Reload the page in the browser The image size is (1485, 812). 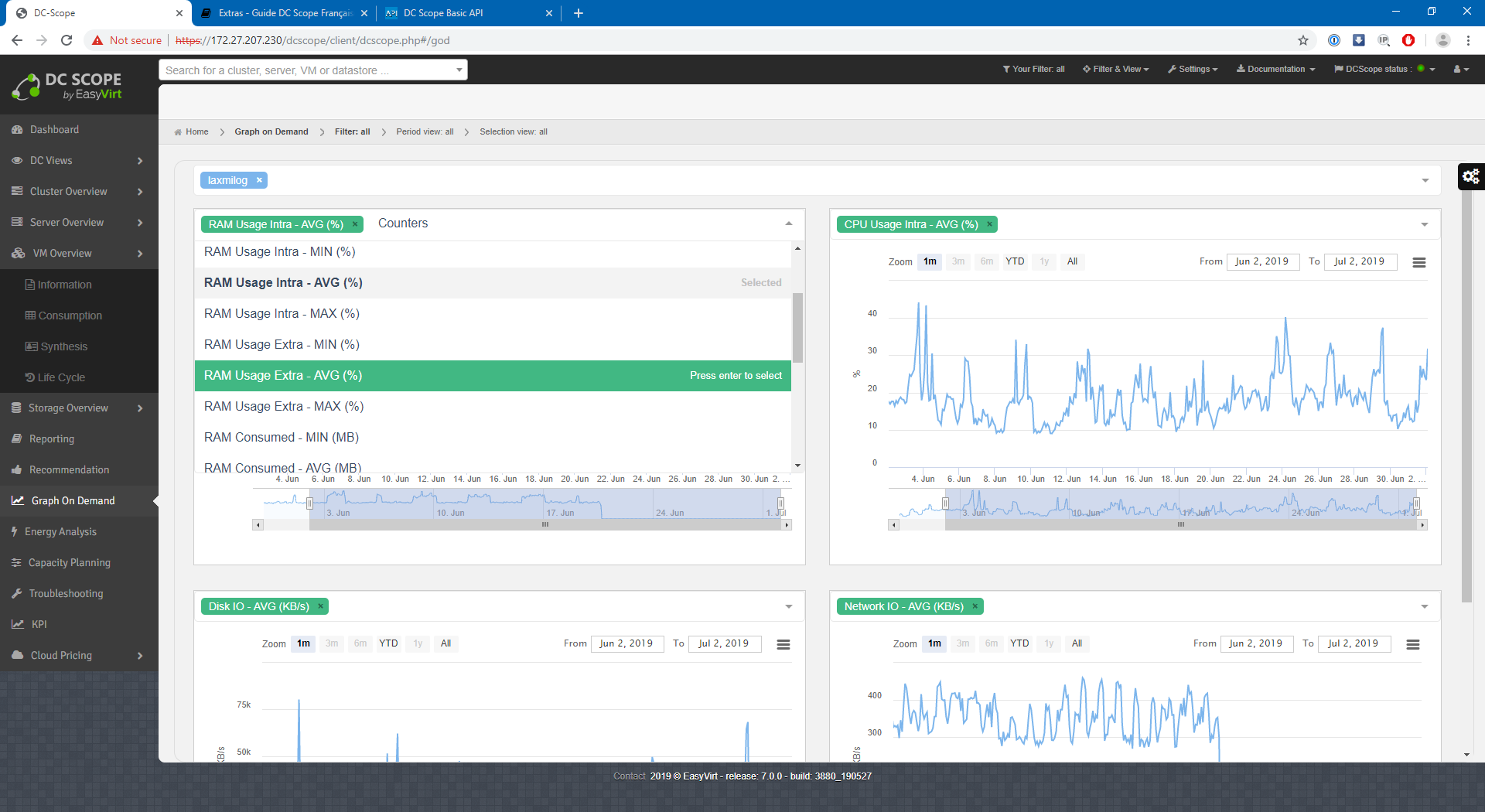(67, 40)
